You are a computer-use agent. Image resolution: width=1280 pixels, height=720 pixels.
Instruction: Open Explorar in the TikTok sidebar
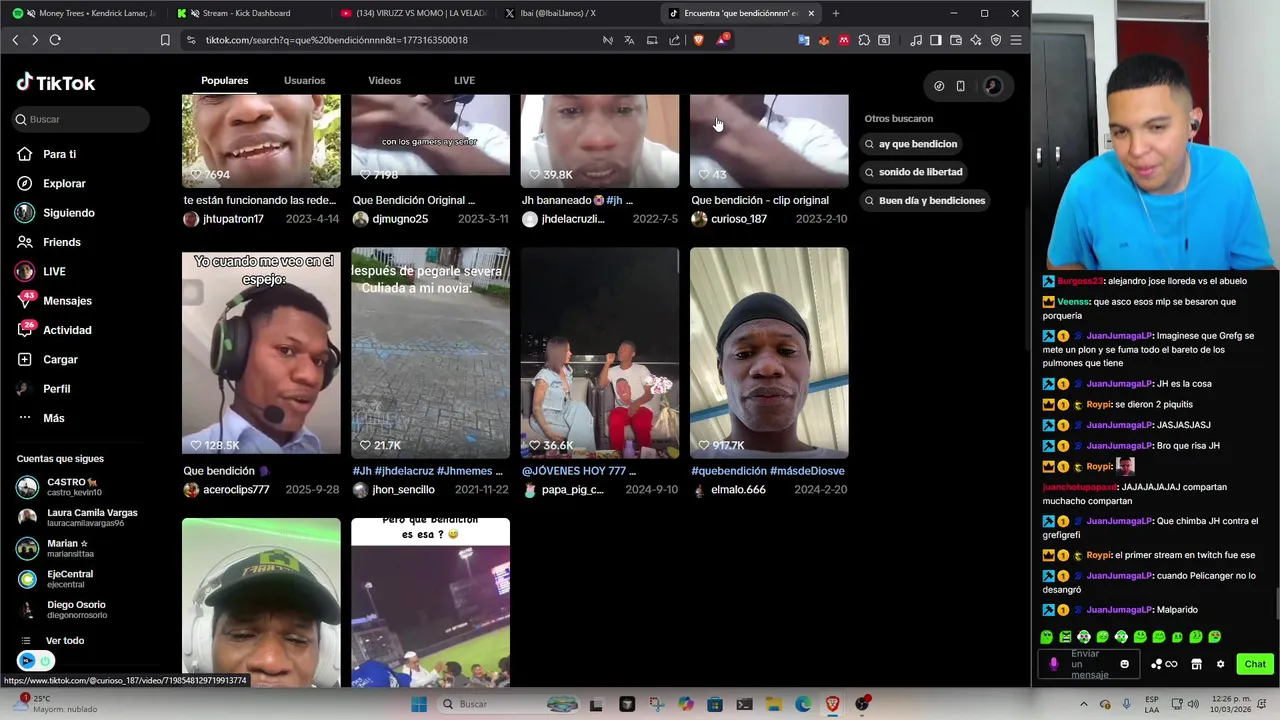pyautogui.click(x=64, y=183)
